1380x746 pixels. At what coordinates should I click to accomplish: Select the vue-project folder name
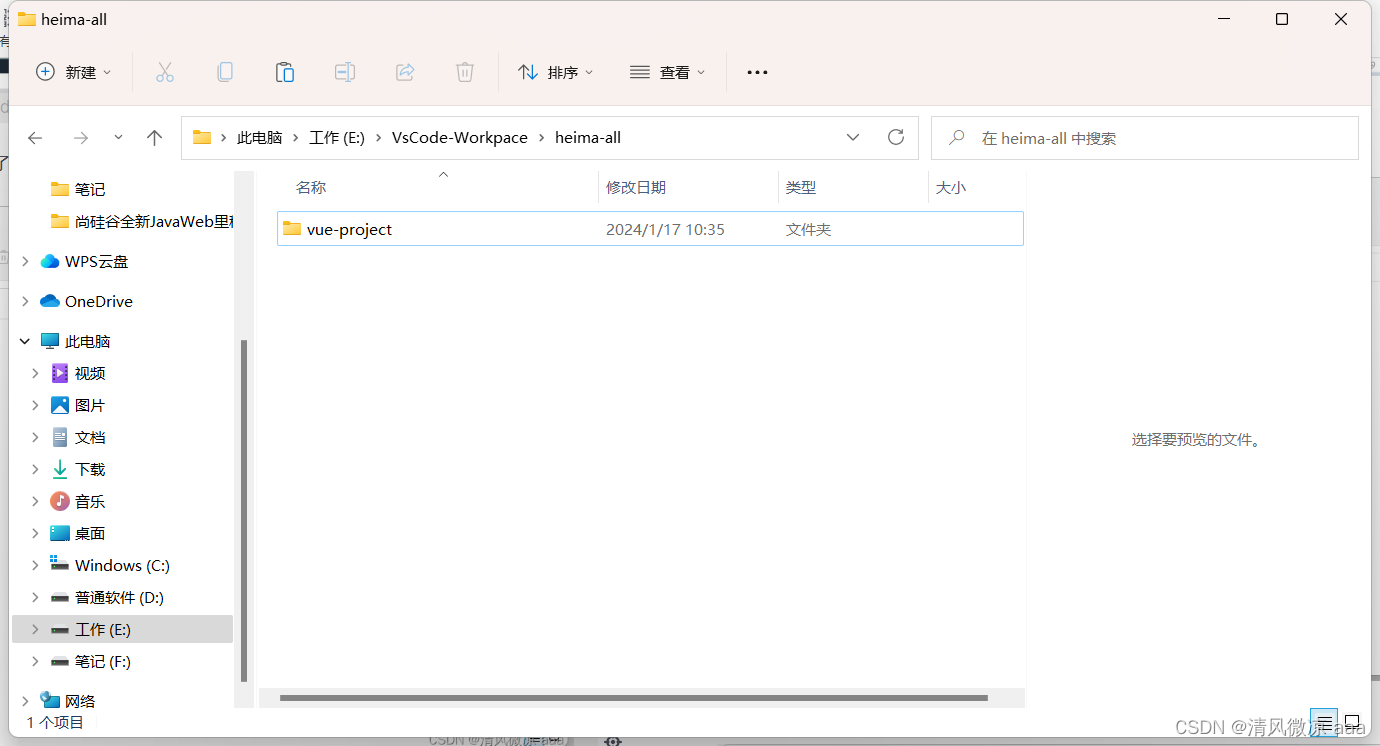point(349,229)
